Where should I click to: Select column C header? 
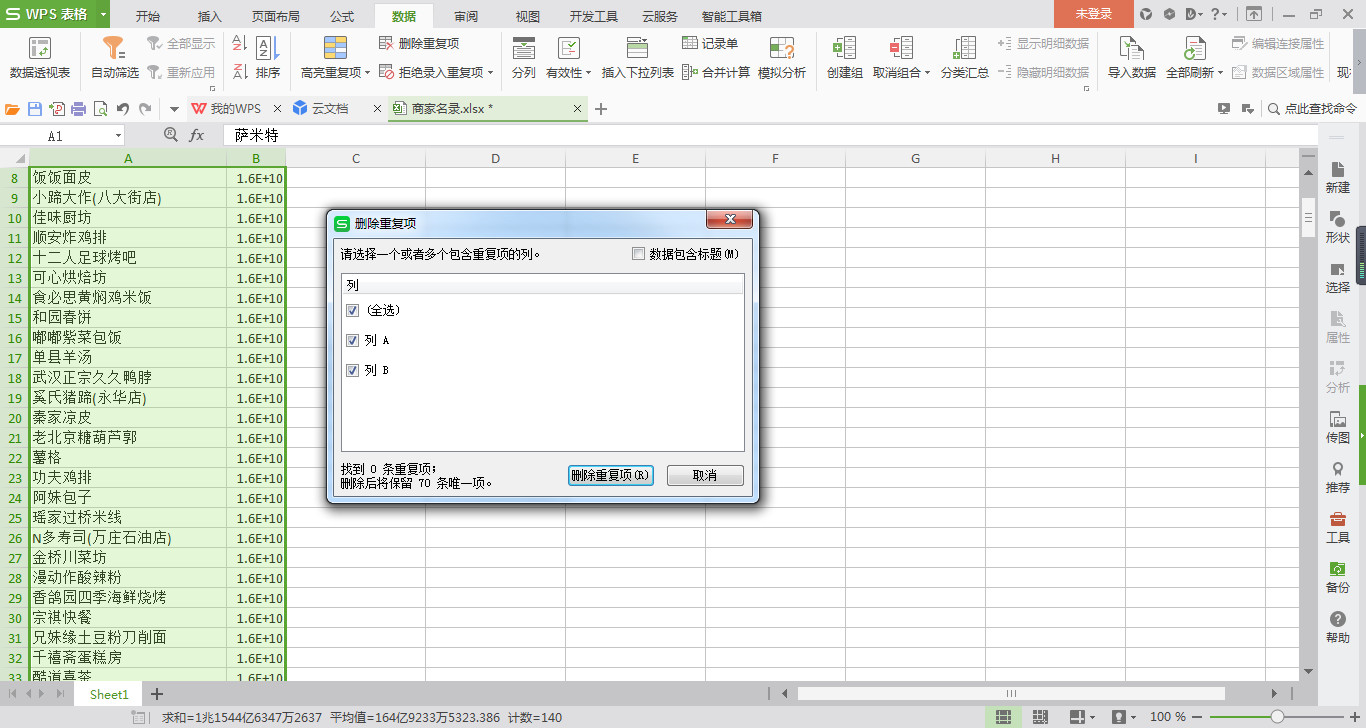(355, 158)
